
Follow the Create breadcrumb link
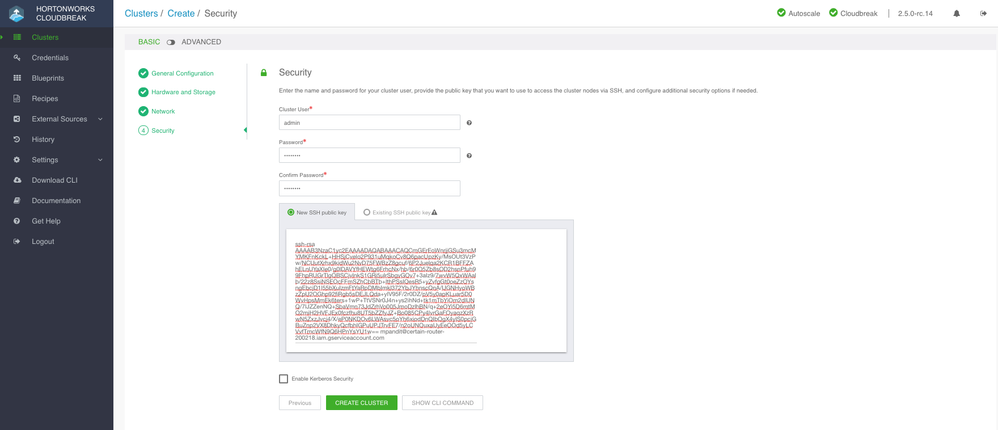(181, 13)
